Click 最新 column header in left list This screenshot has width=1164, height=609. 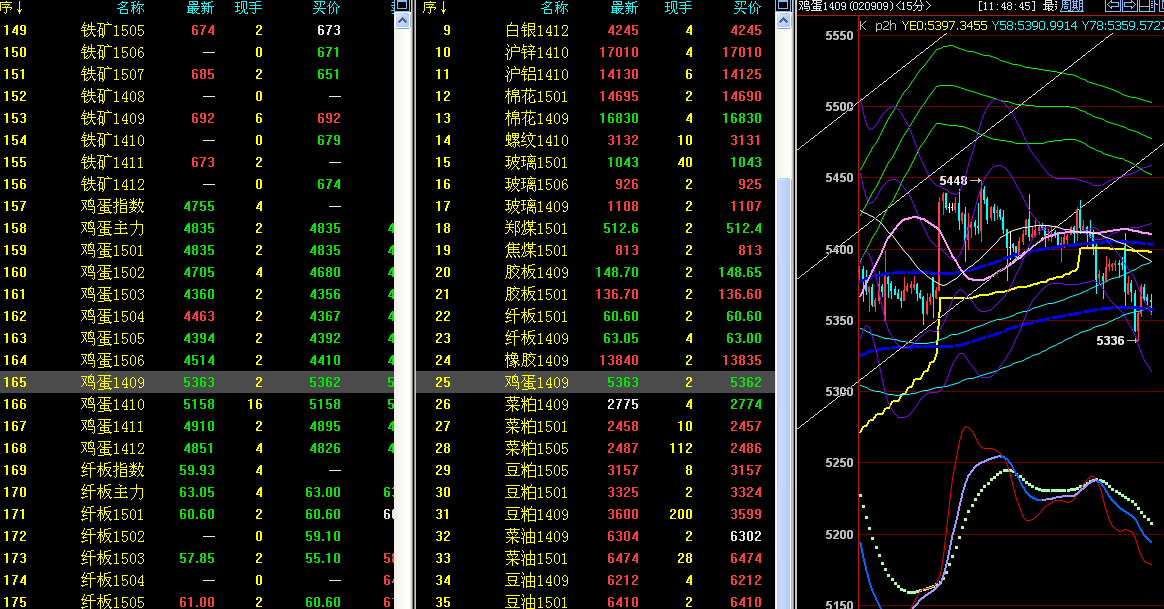point(200,7)
